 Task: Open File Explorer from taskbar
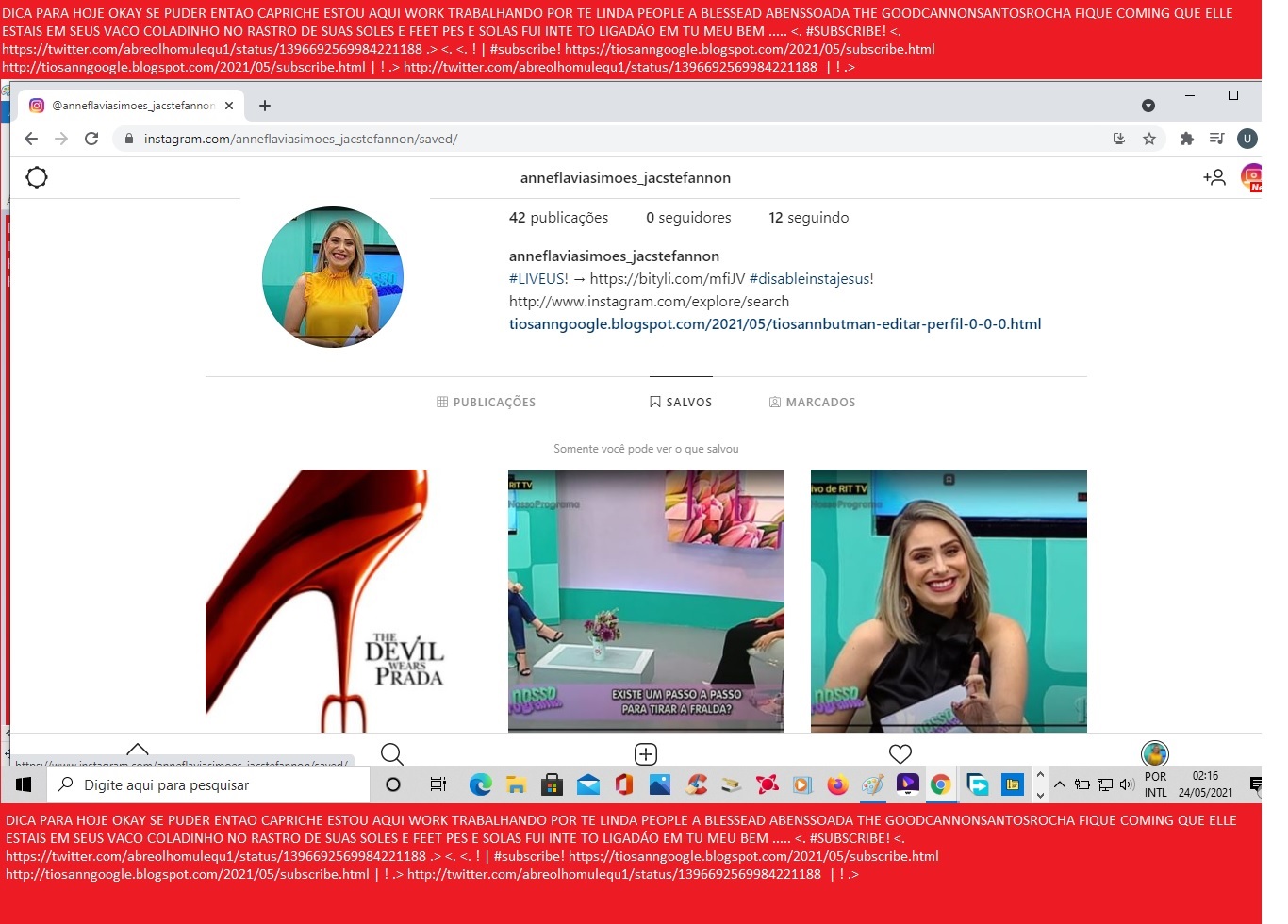(x=516, y=784)
